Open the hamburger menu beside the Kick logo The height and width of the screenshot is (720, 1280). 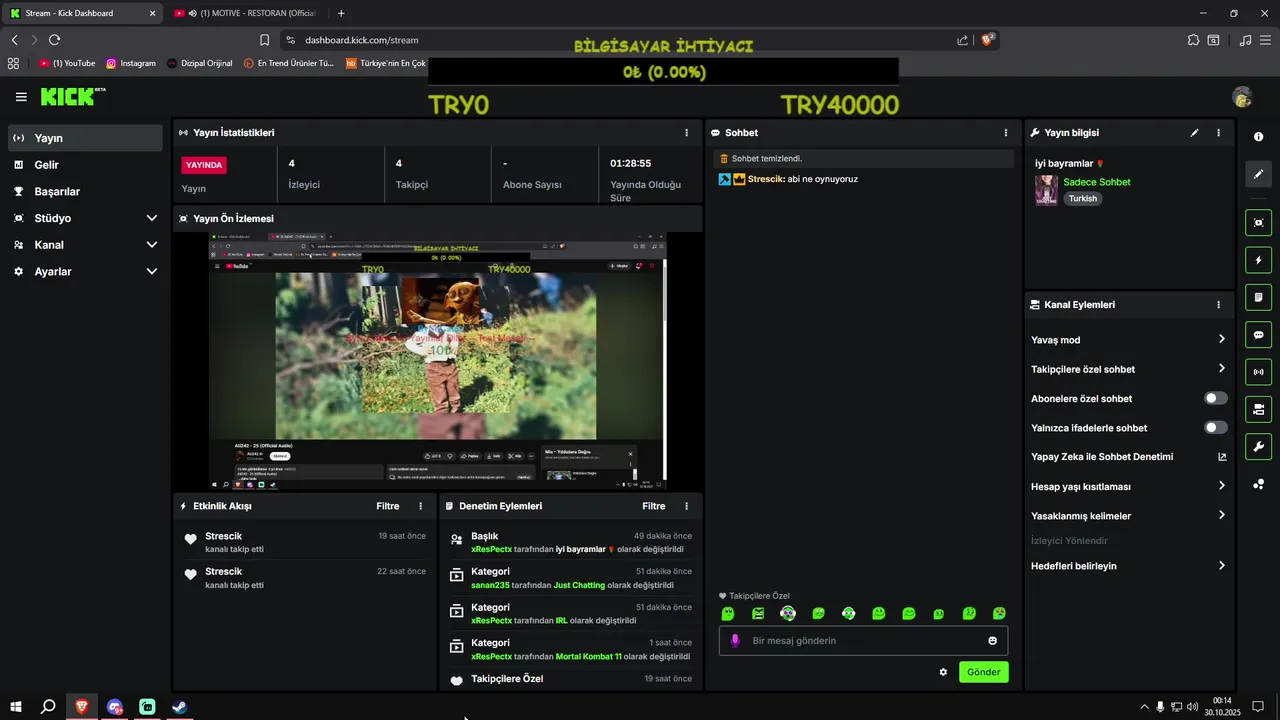pyautogui.click(x=21, y=97)
